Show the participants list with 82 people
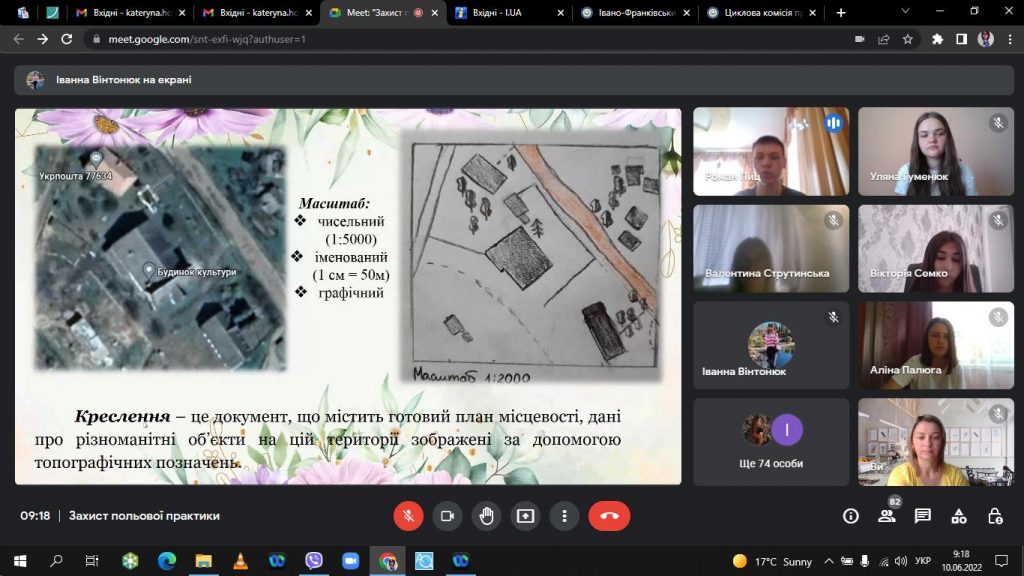This screenshot has width=1024, height=576. (x=886, y=516)
